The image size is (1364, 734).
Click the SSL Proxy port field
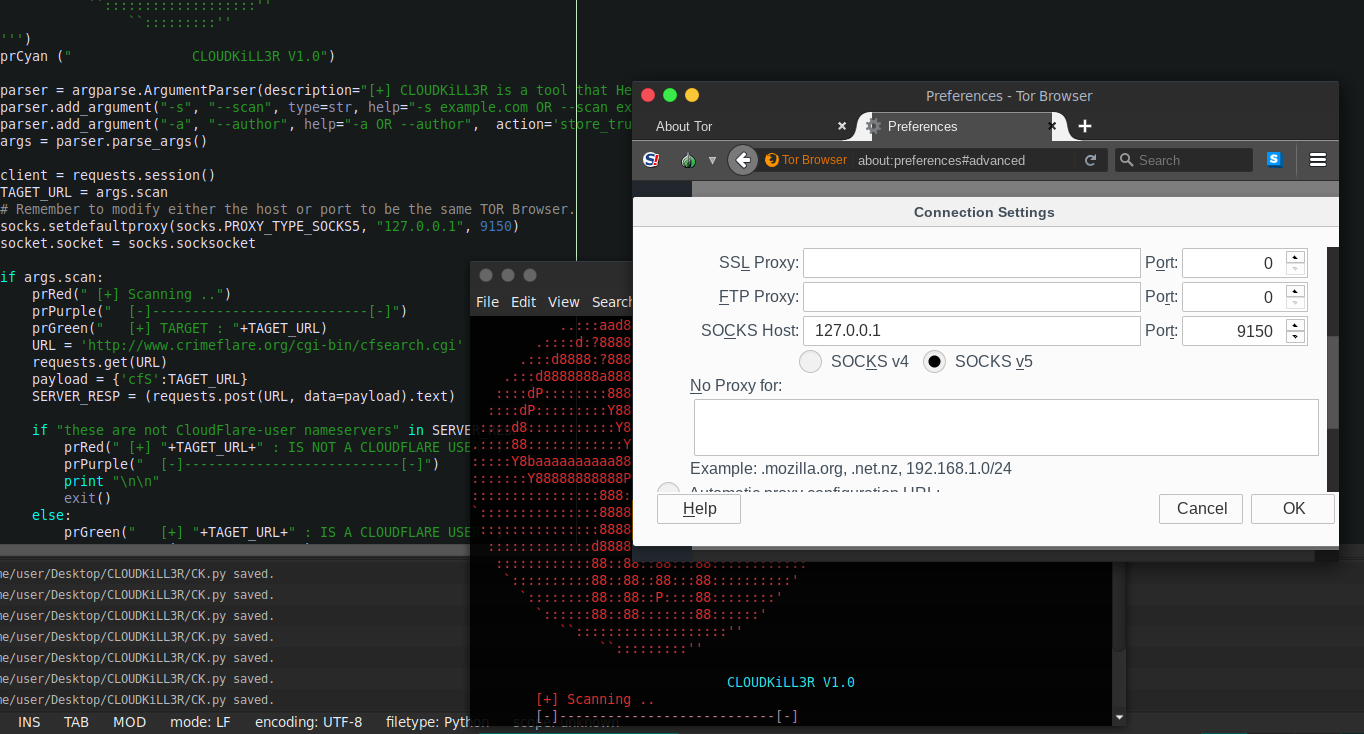(x=1234, y=263)
